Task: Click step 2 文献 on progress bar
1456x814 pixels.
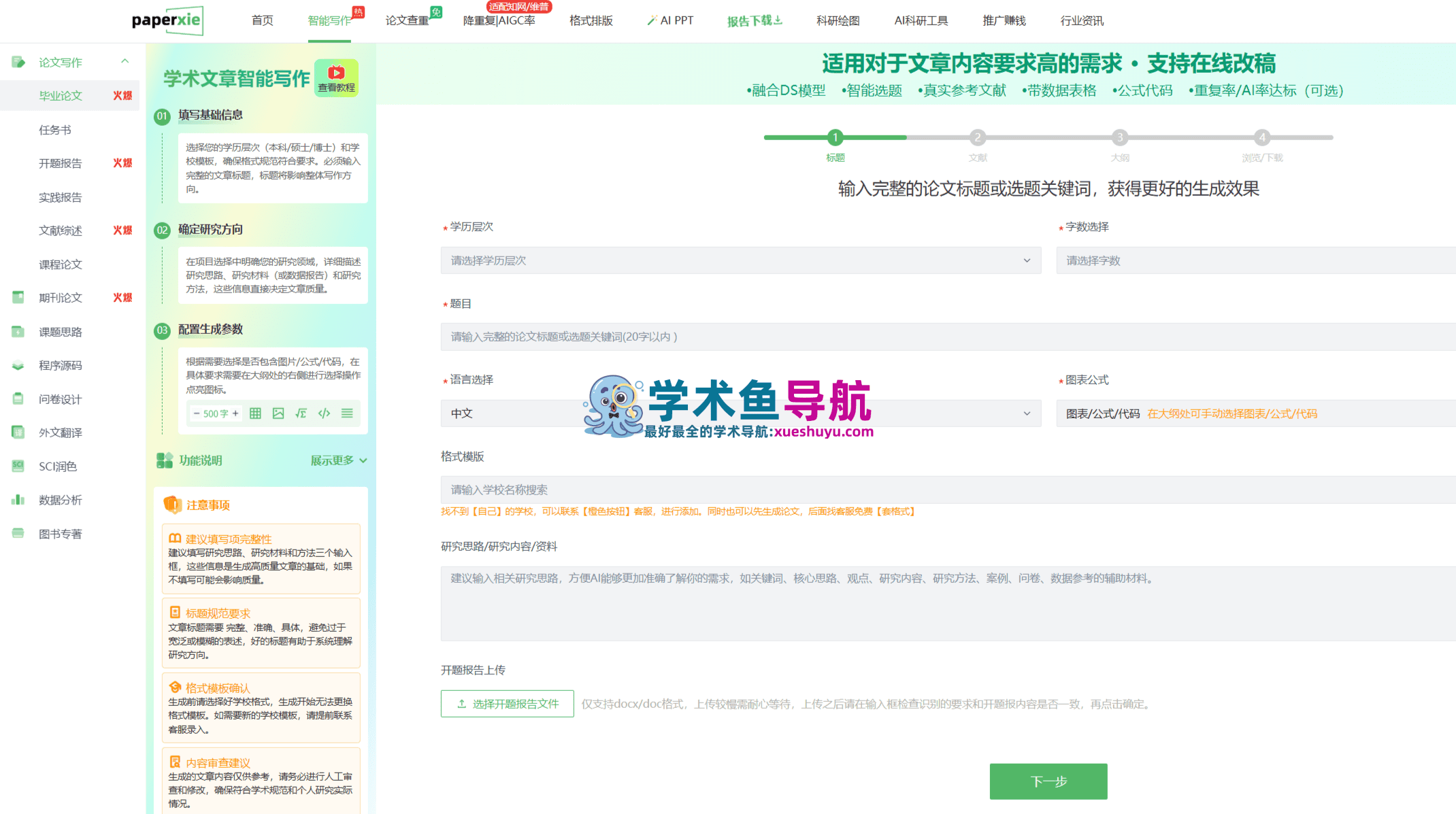Action: [977, 138]
